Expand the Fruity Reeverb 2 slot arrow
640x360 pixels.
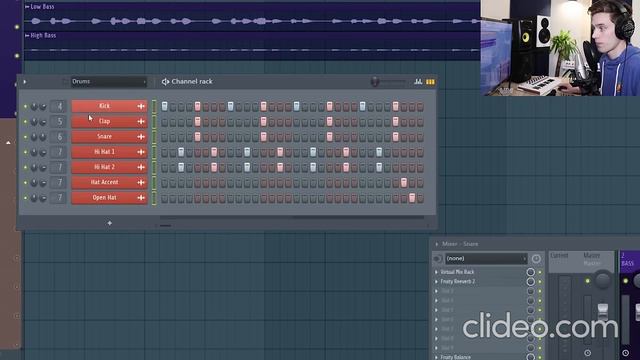(x=436, y=282)
